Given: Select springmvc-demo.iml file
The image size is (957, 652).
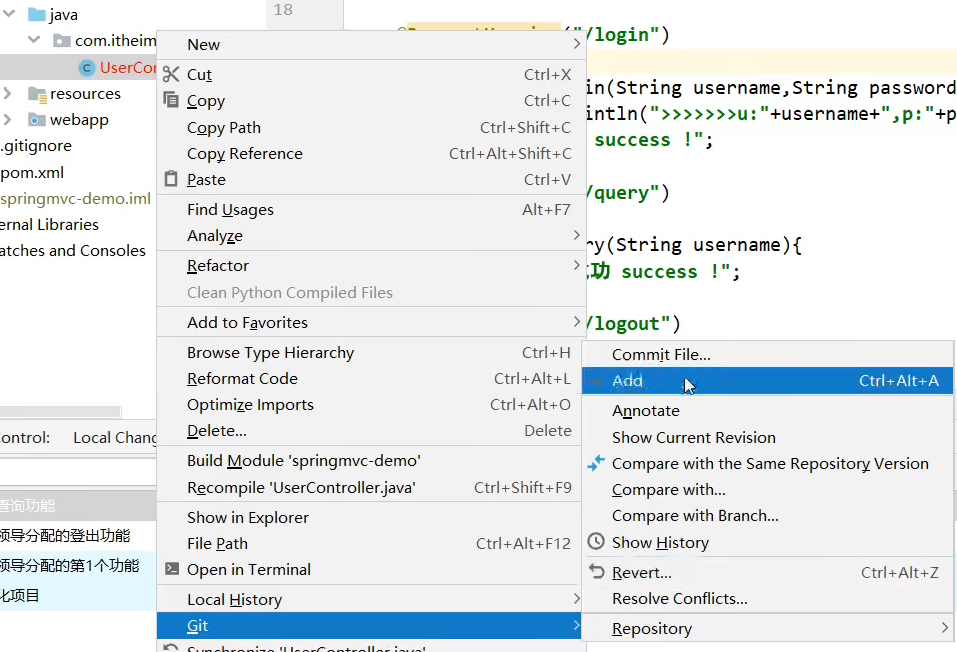Looking at the screenshot, I should click(x=75, y=199).
